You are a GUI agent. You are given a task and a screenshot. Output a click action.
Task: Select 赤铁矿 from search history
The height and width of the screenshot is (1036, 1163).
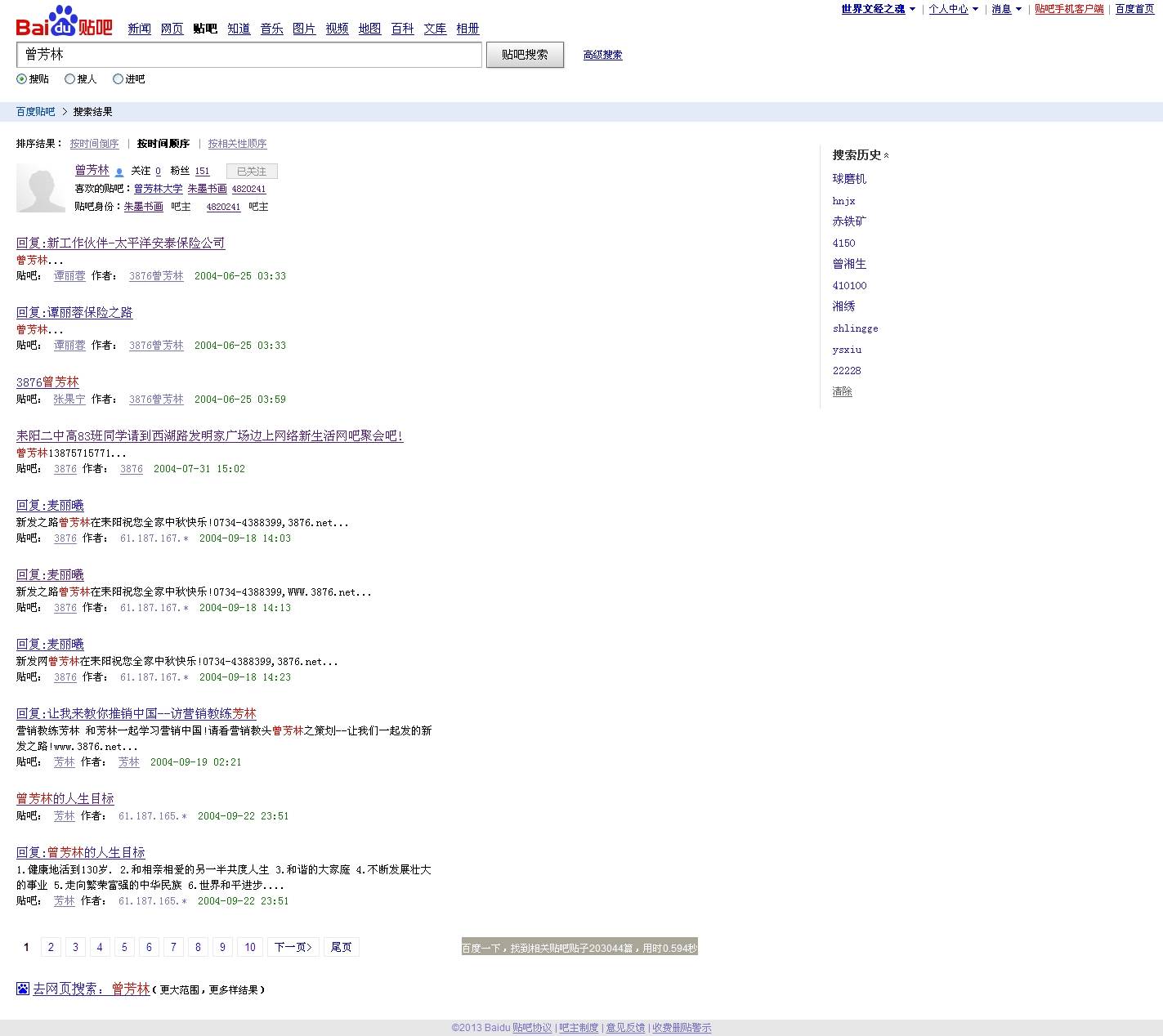(849, 221)
